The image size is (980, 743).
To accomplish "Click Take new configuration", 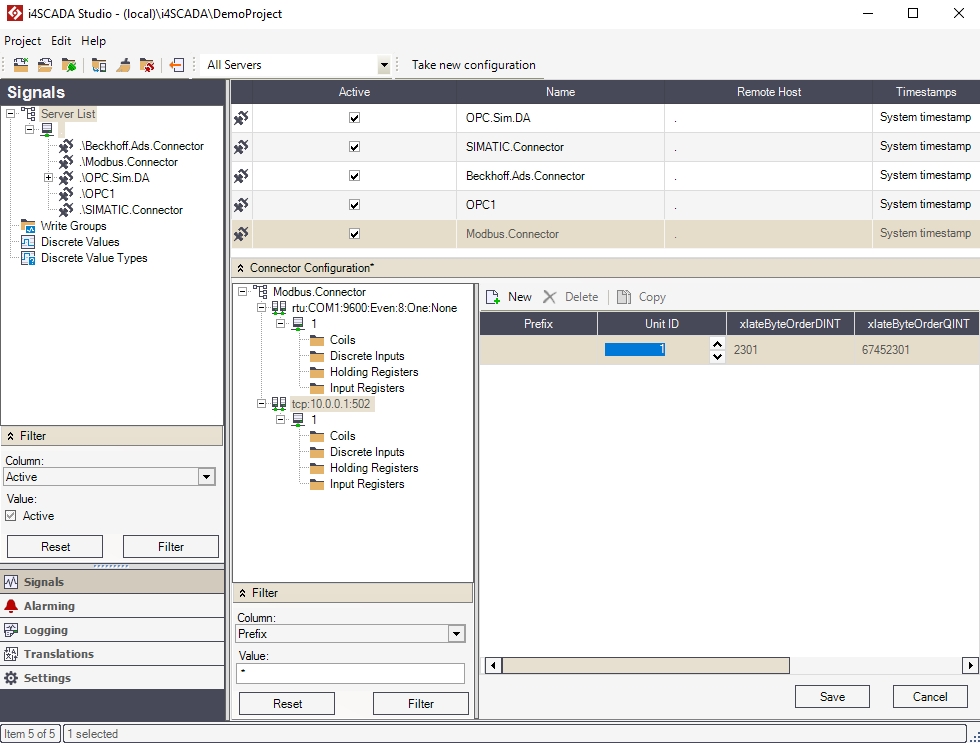I will 473,65.
